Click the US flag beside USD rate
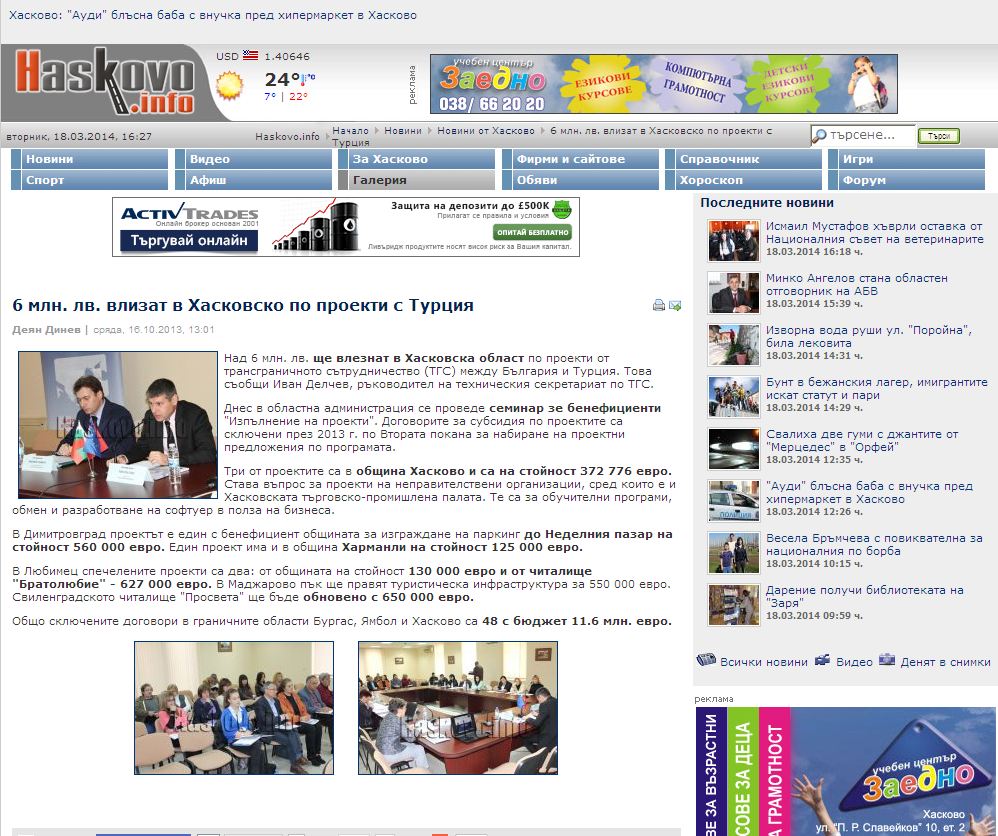Screen dimensions: 998x836 [x=249, y=56]
